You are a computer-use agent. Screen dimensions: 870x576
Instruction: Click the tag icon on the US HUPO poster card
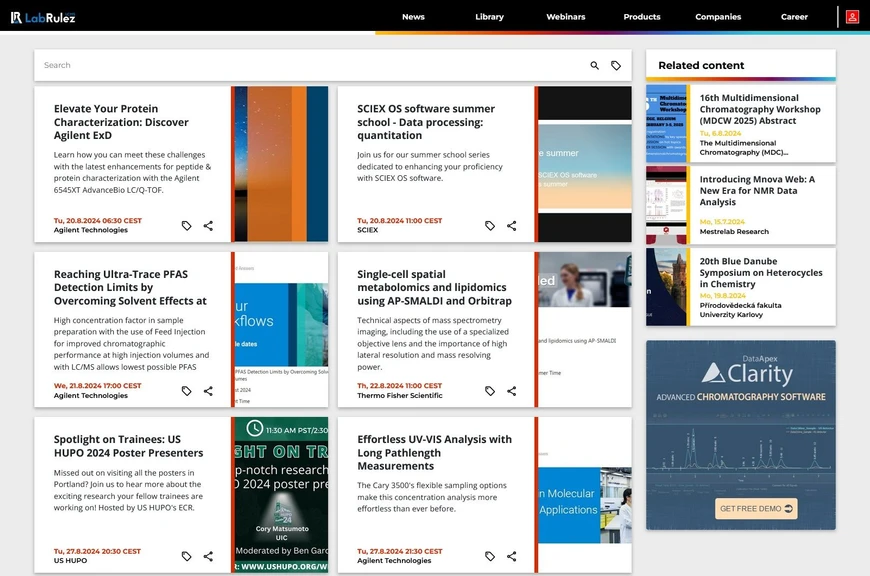pos(185,556)
